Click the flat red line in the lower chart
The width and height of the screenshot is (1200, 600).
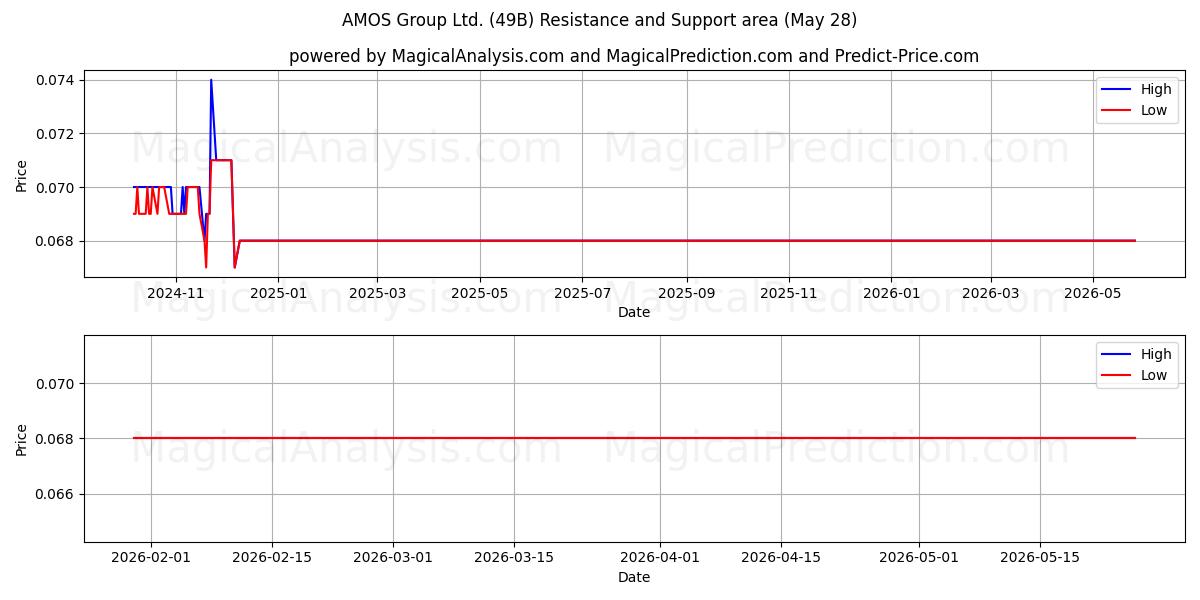tap(634, 438)
